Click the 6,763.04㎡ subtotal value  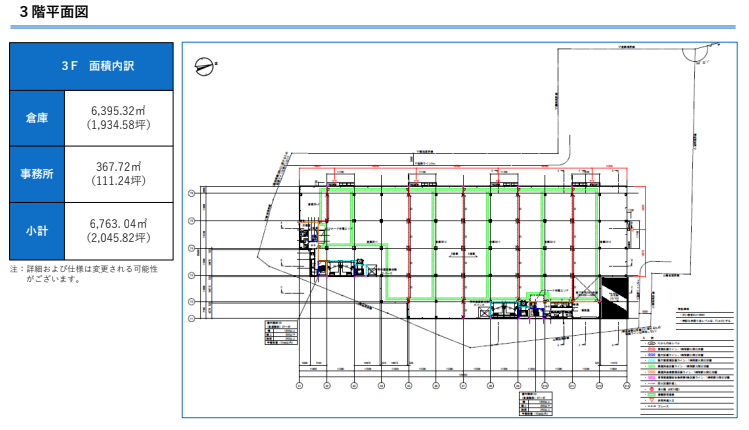point(118,222)
